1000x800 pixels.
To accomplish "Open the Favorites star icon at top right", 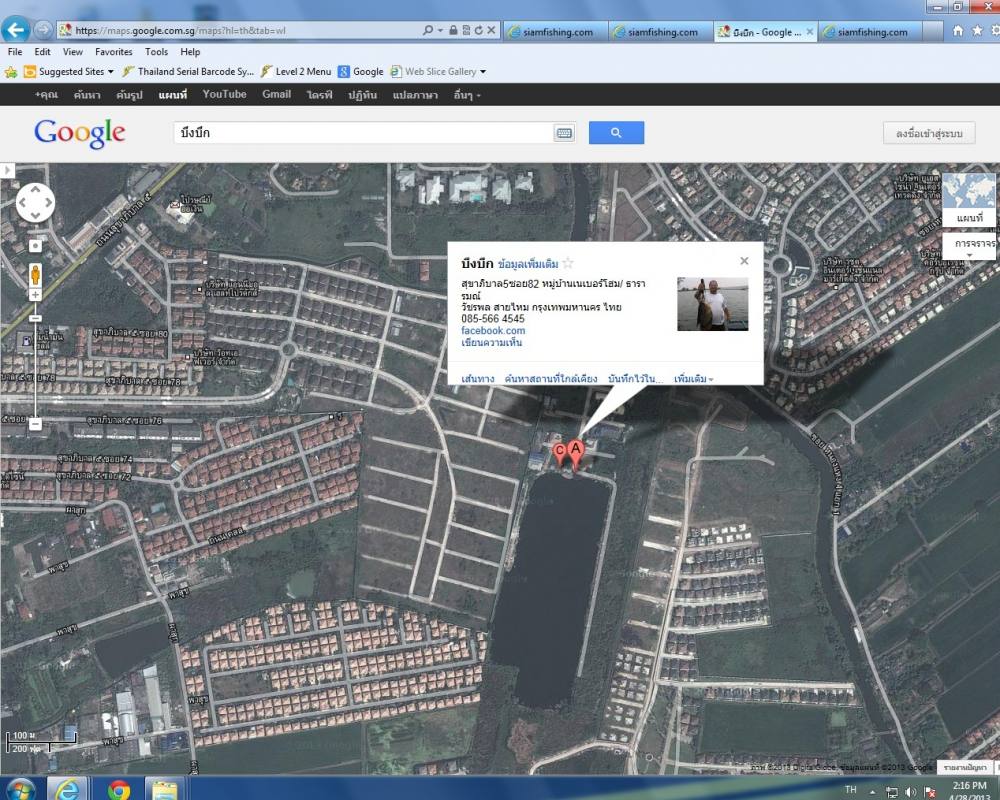I will 977,31.
